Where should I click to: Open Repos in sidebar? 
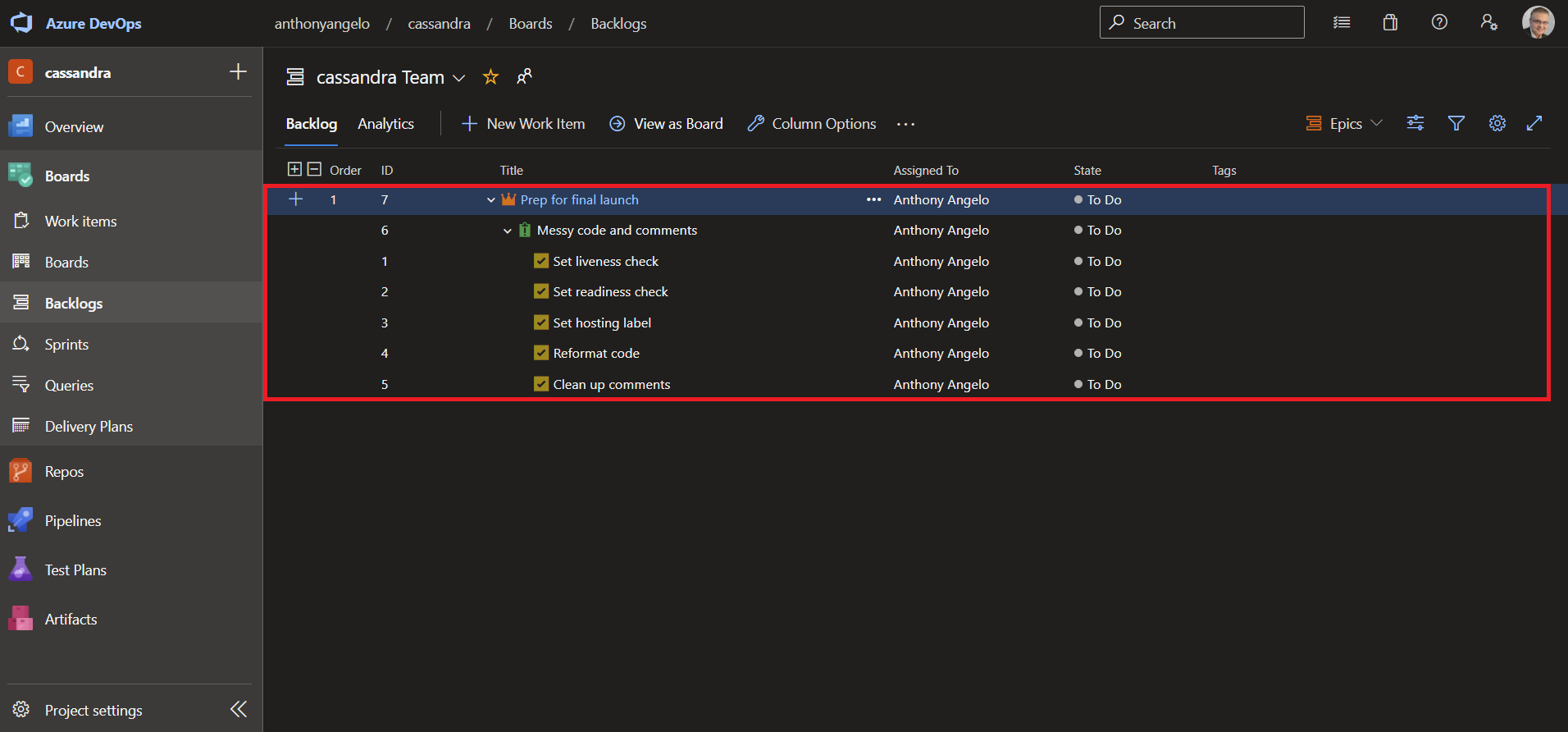click(x=131, y=471)
